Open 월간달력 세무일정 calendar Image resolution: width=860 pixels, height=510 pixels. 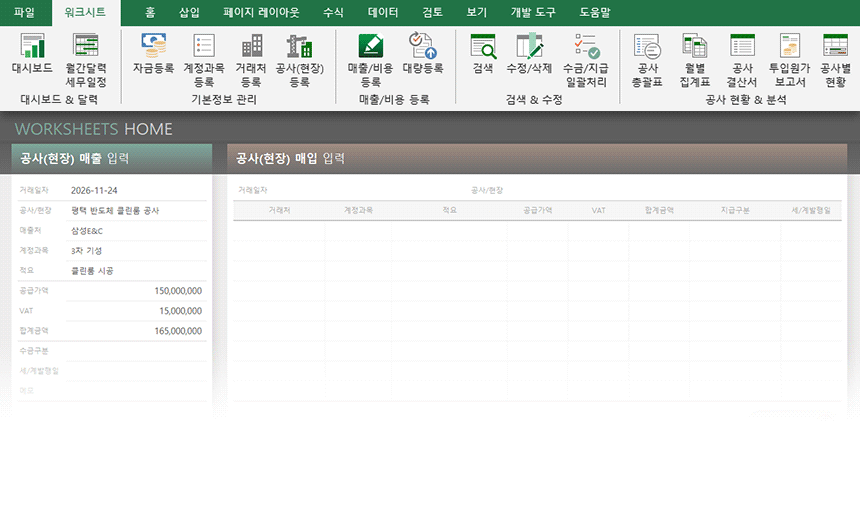[86, 46]
